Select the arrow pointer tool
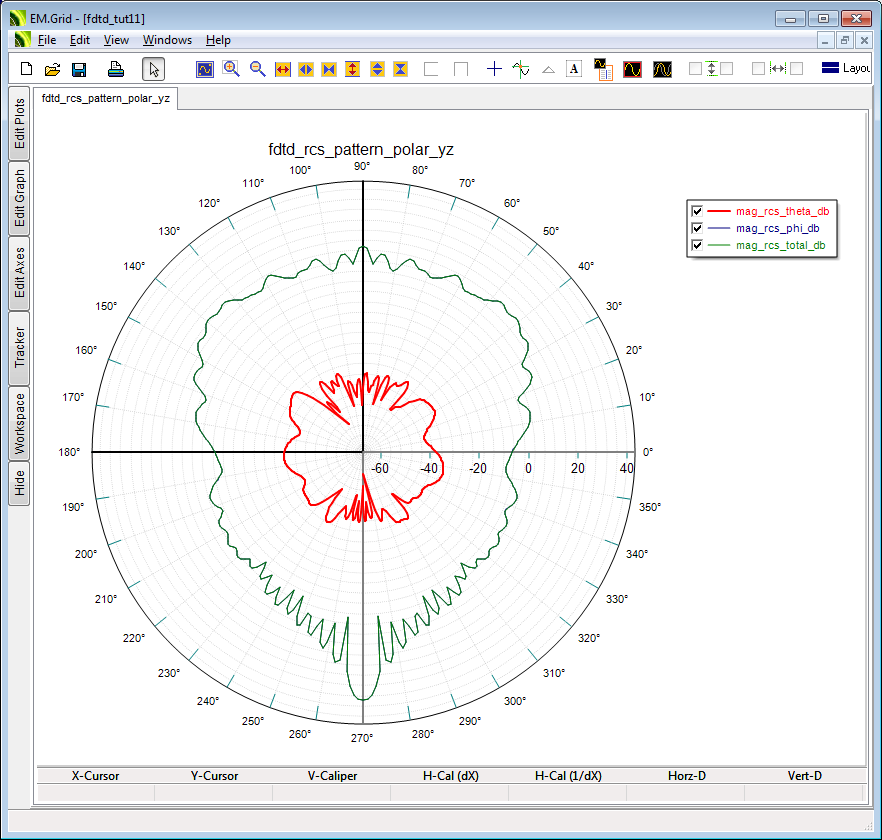 click(x=153, y=69)
